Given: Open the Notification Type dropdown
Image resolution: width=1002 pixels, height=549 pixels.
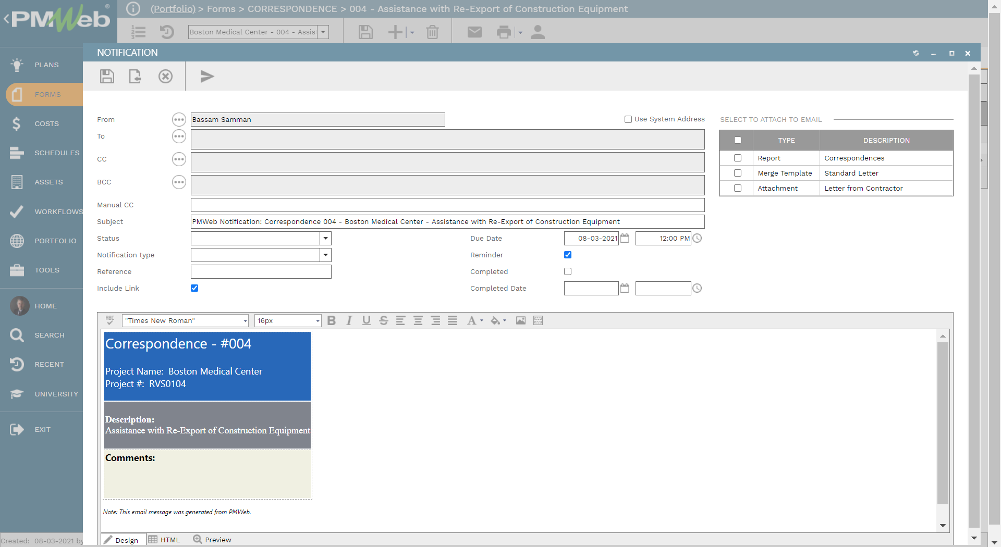Looking at the screenshot, I should (325, 255).
